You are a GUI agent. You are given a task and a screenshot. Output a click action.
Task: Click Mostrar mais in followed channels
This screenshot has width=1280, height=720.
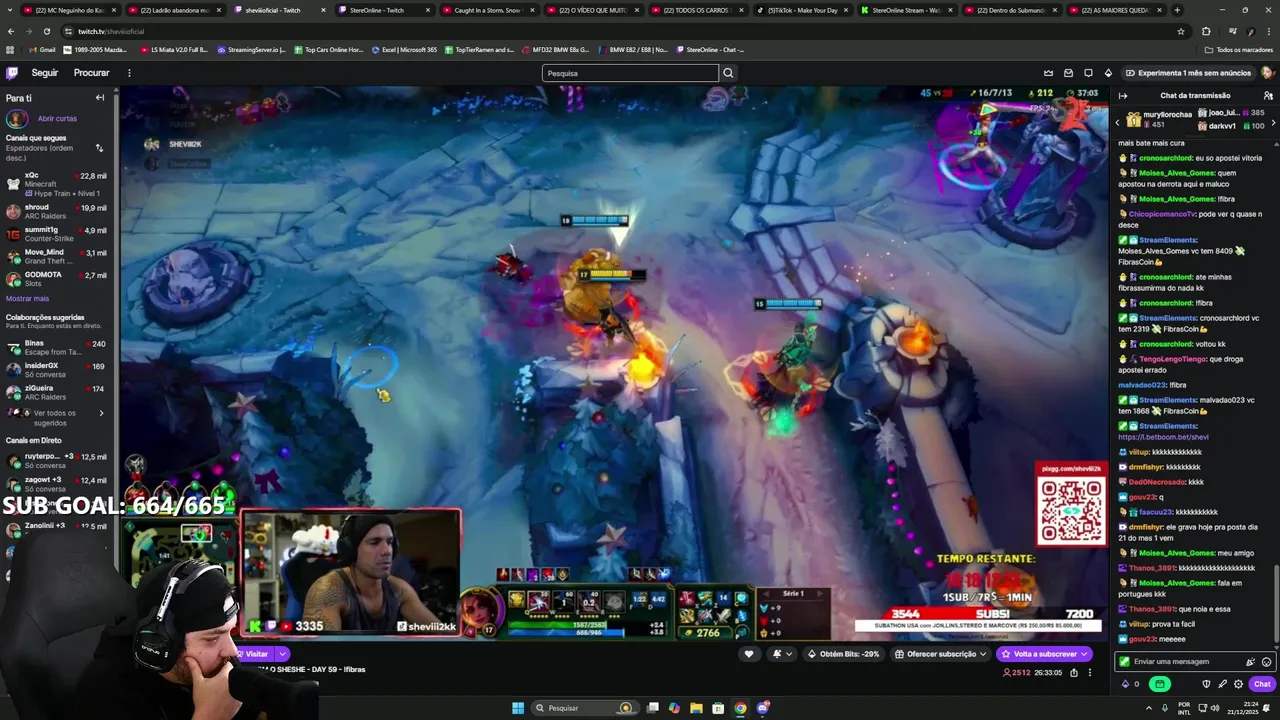coord(27,298)
